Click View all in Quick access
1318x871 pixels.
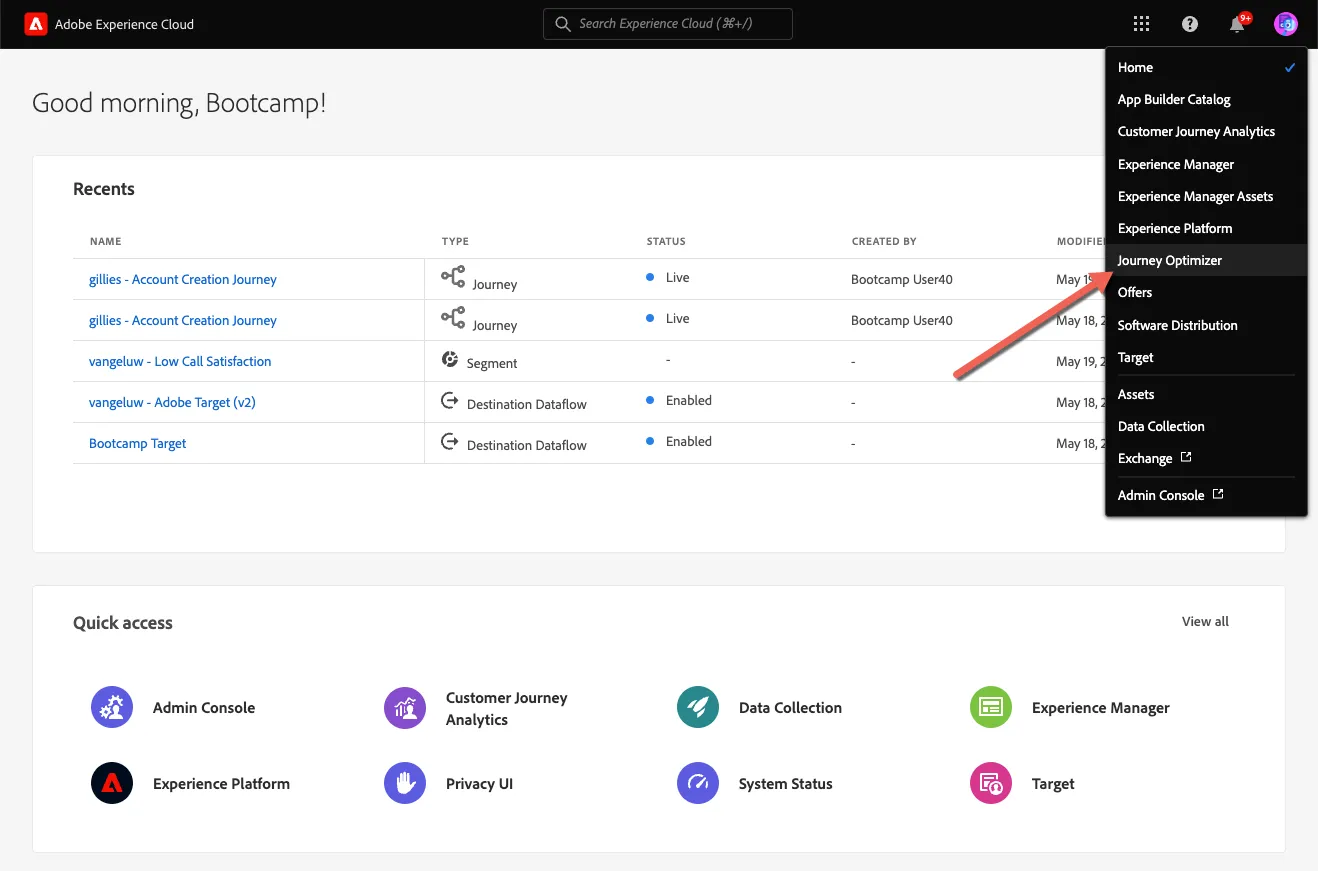(1205, 621)
